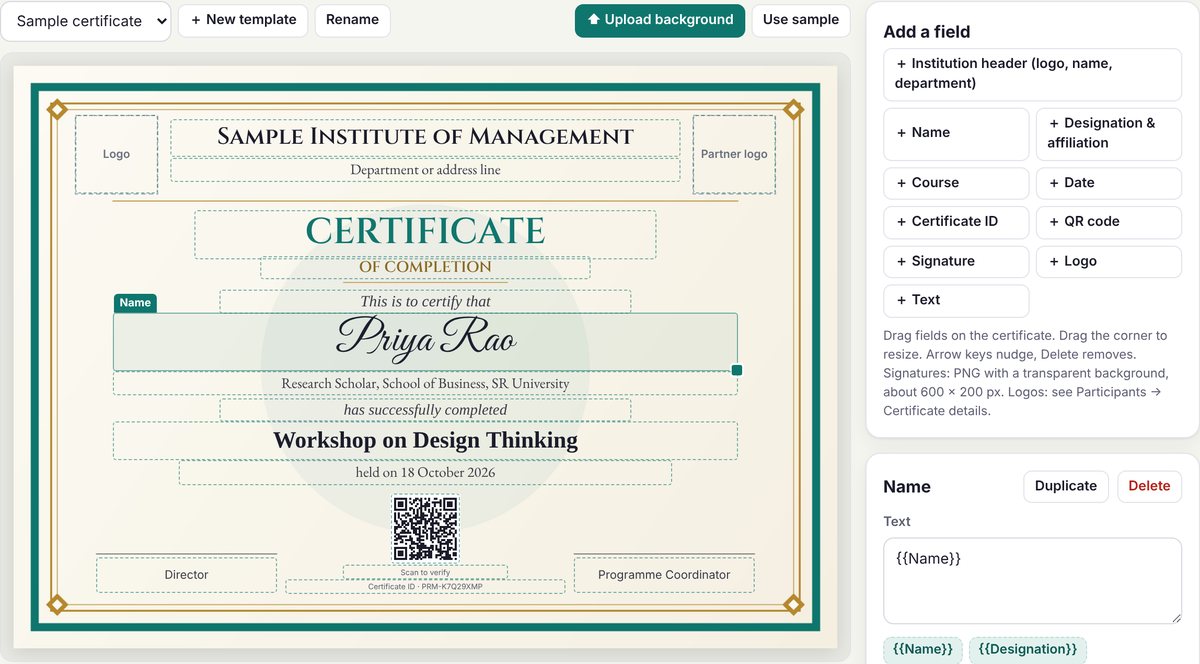
Task: Click the Use sample button
Action: (801, 20)
